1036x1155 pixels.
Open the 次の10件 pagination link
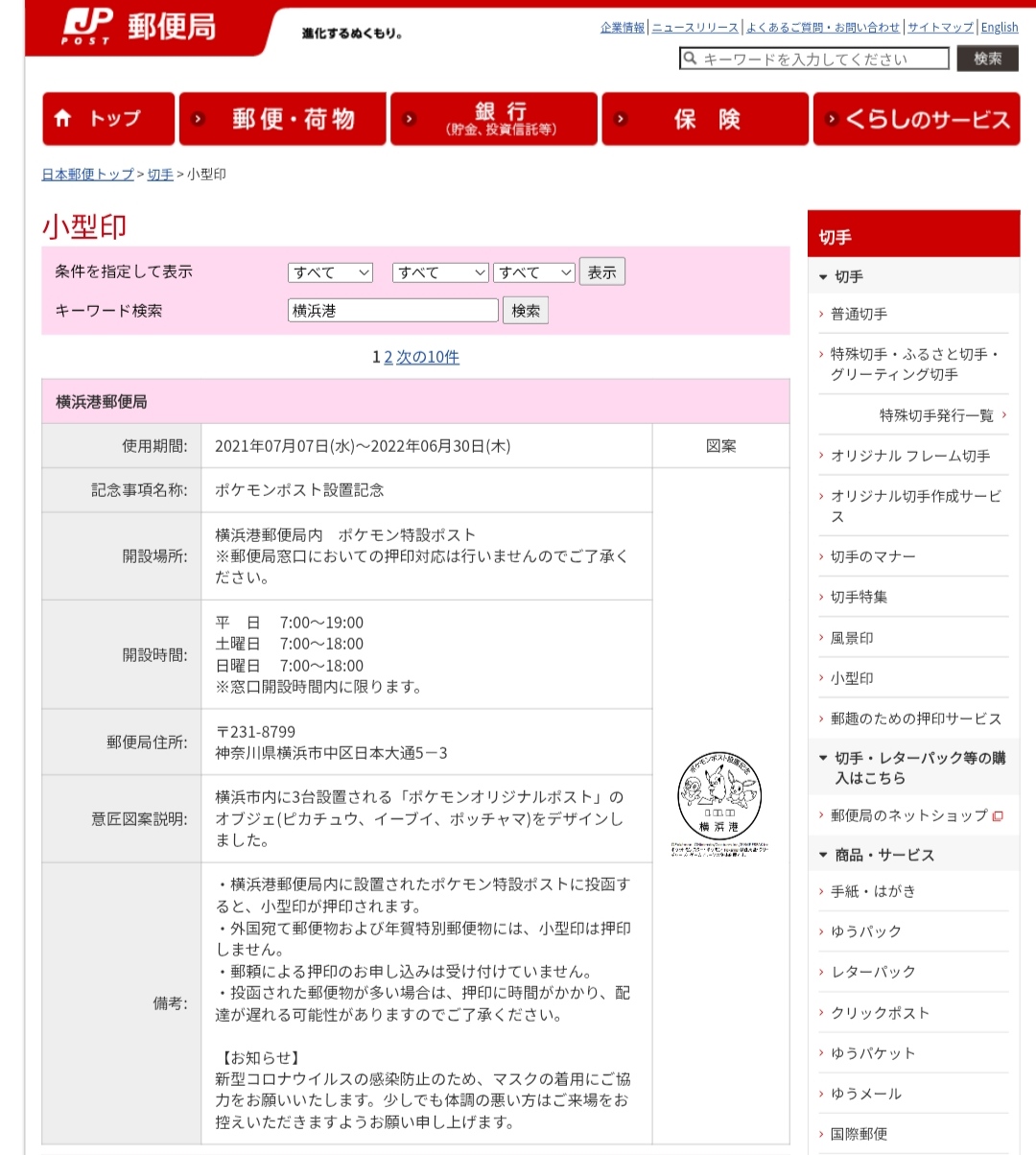[x=428, y=357]
